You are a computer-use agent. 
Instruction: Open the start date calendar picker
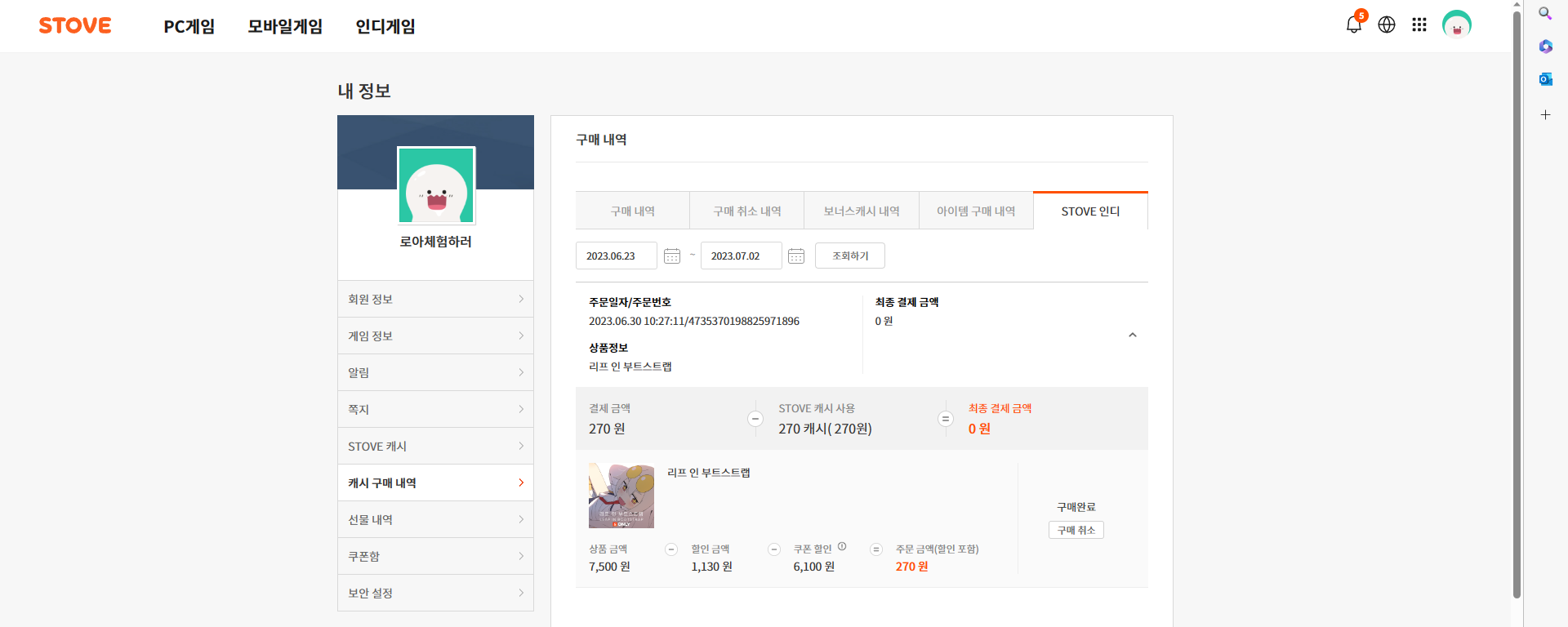[x=672, y=256]
